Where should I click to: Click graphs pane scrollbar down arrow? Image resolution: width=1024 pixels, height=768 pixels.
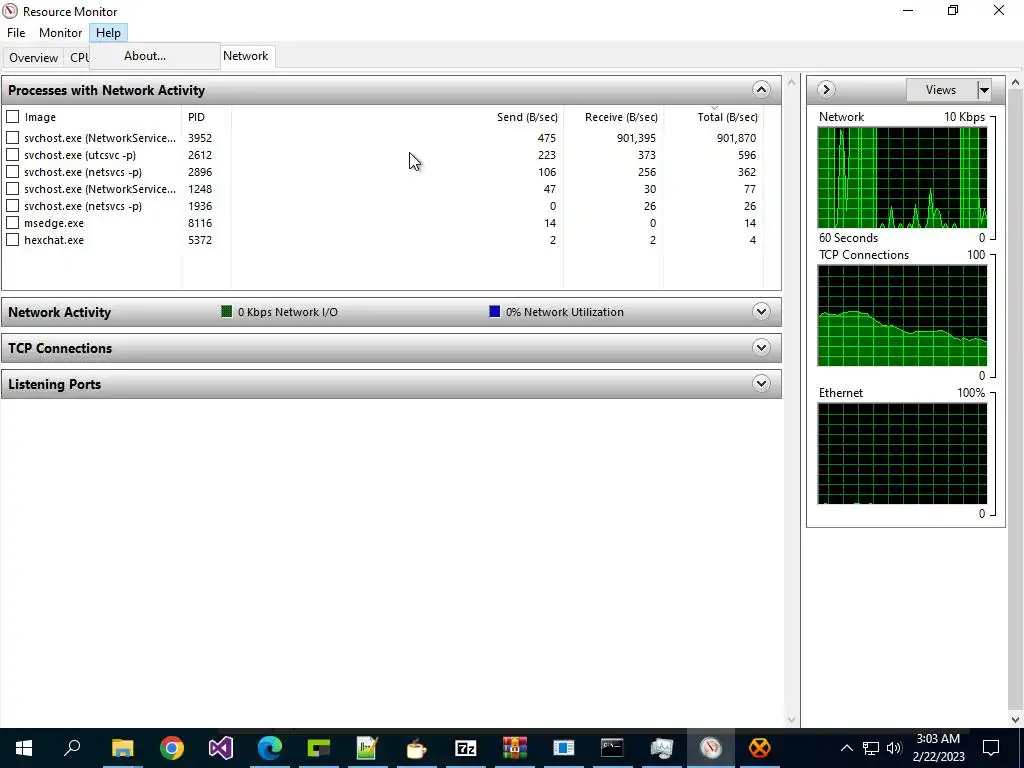tap(1016, 720)
